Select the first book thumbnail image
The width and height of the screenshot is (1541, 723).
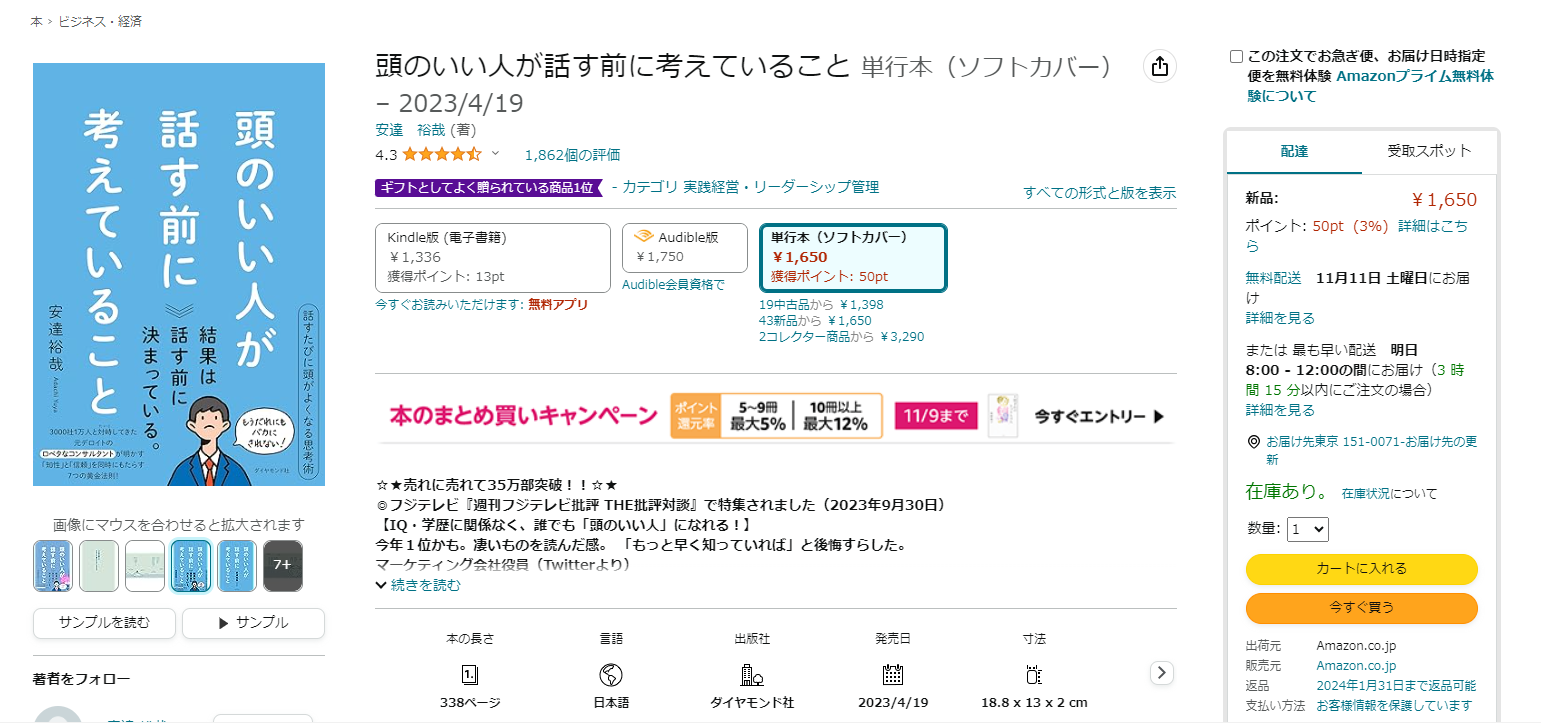coord(52,566)
